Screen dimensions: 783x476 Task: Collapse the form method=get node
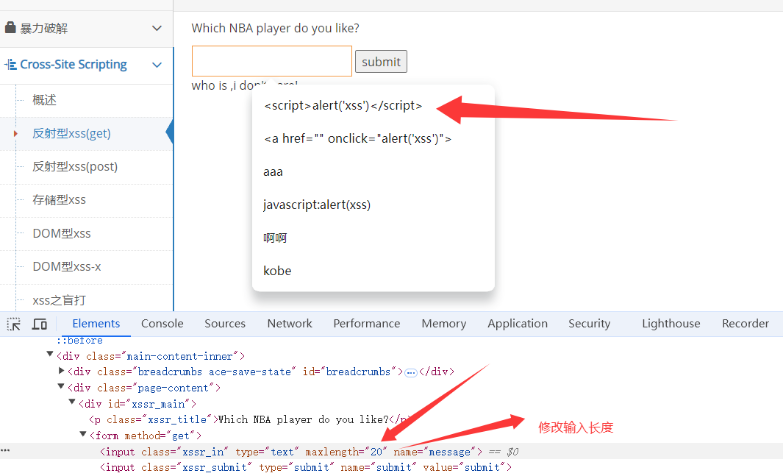(83, 434)
